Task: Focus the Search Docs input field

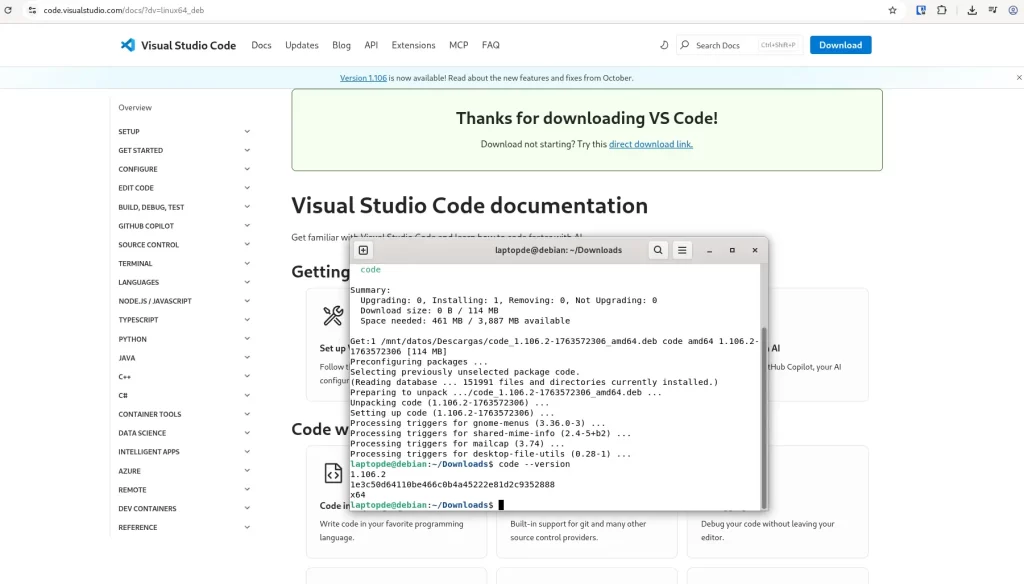Action: 739,45
